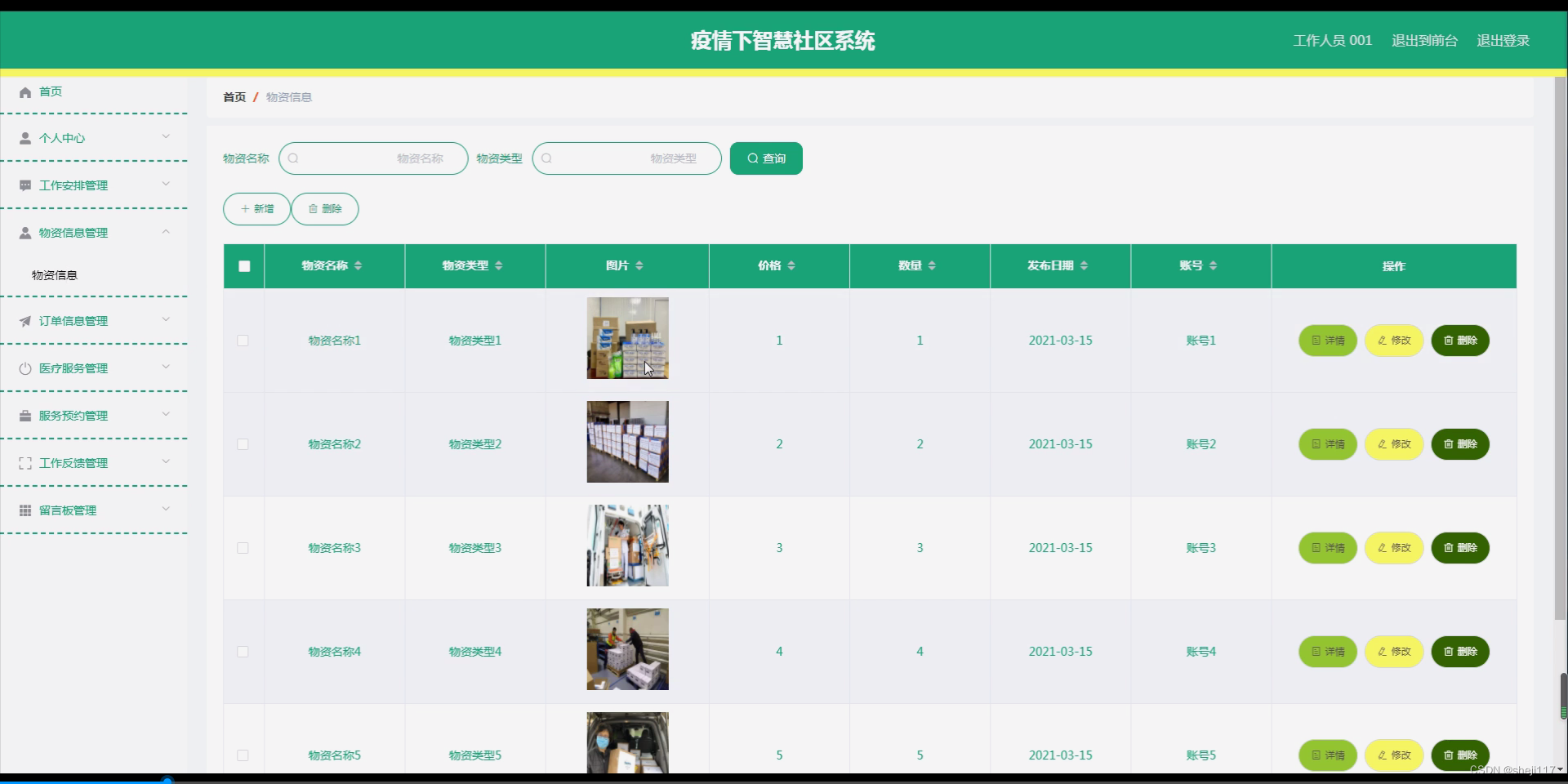1568x784 pixels.
Task: Click the 物资名称 search input field
Action: coord(373,158)
